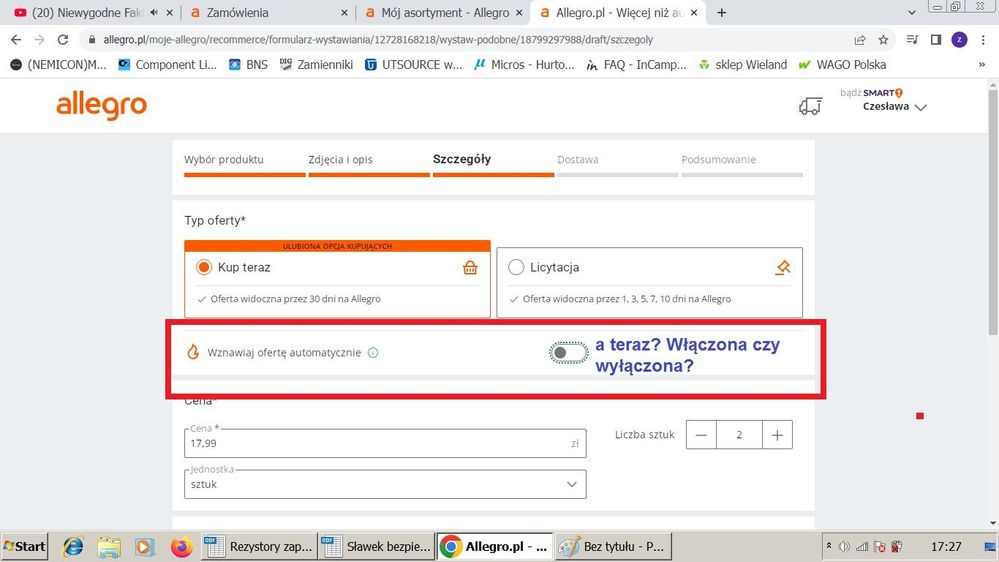Click the taskbar clock 17:27

pyautogui.click(x=945, y=546)
